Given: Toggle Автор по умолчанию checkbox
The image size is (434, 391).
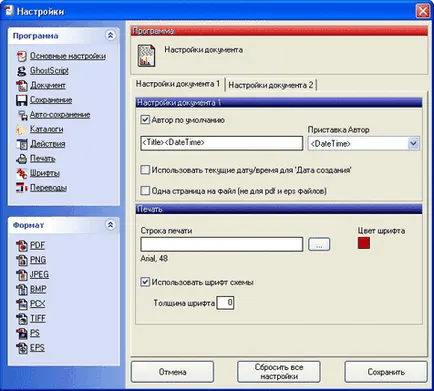Looking at the screenshot, I should pos(145,120).
